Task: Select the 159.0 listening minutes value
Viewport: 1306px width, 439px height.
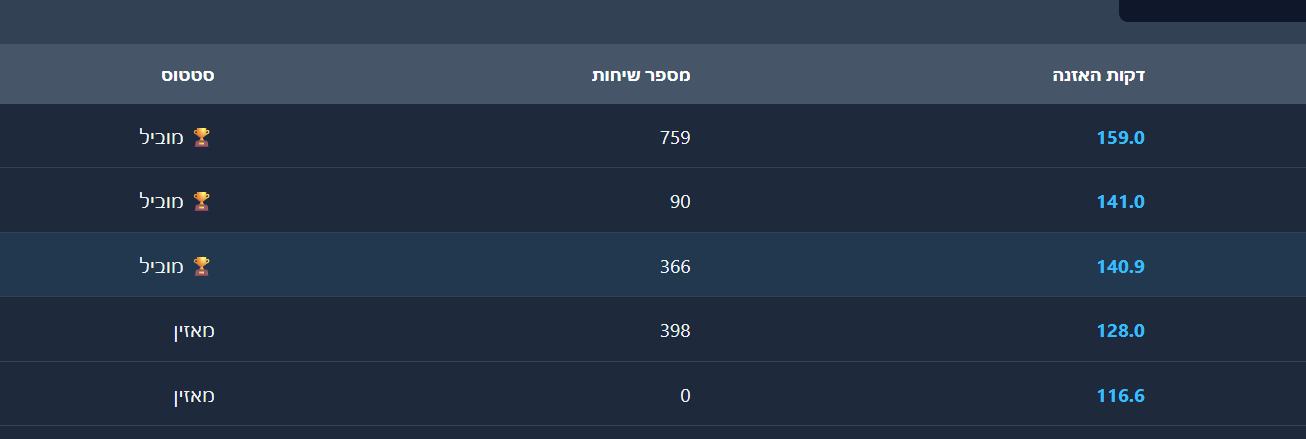Action: pos(1120,137)
